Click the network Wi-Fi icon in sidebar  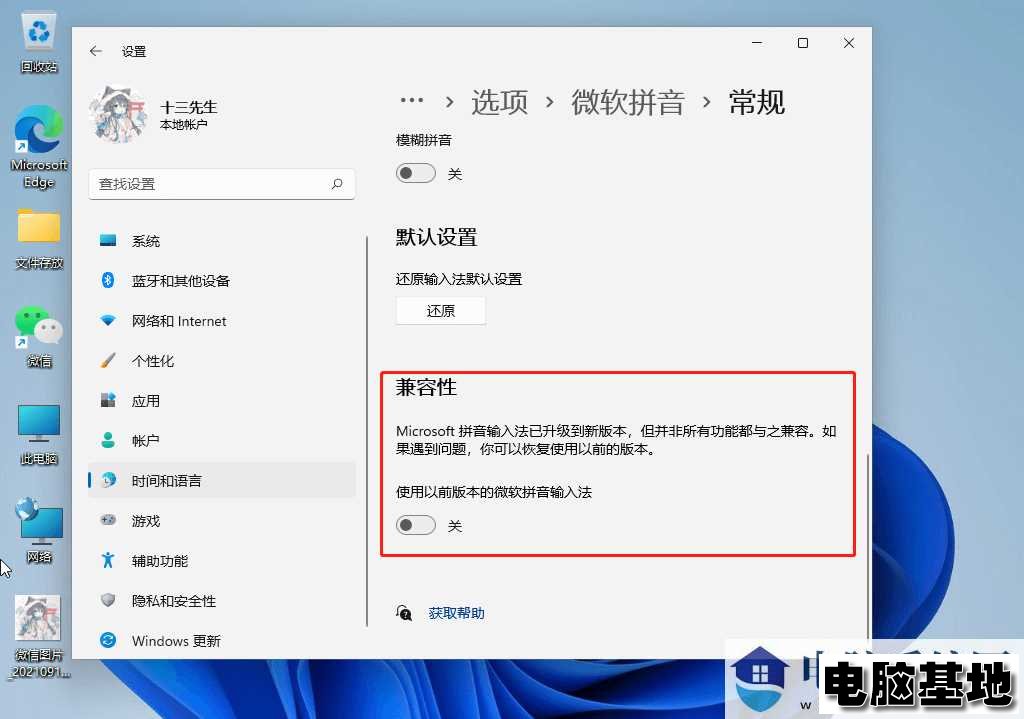[108, 321]
